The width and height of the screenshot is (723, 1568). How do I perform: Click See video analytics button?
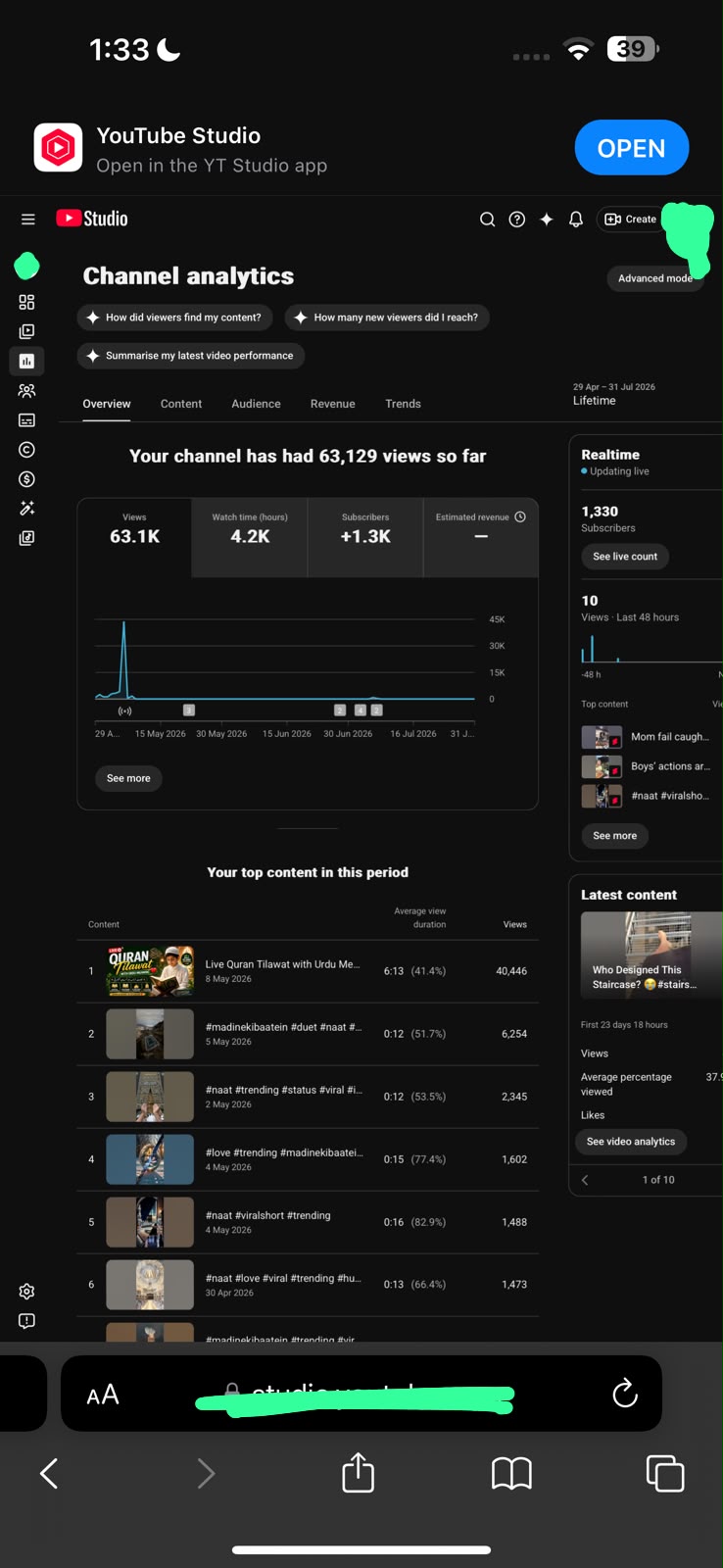631,1142
